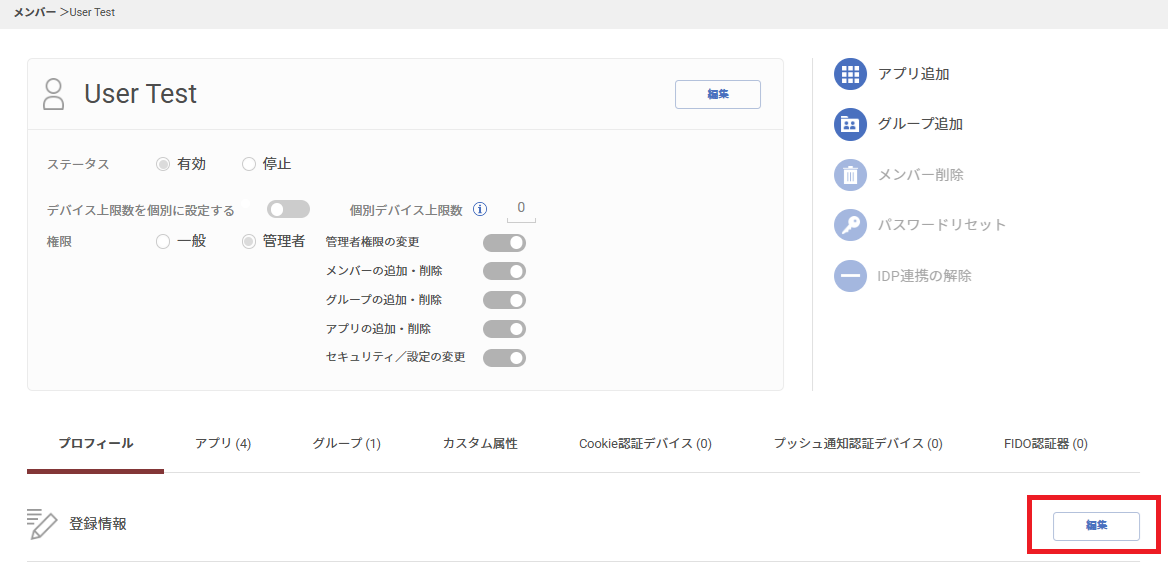The height and width of the screenshot is (580, 1168).
Task: Click the IDP連携の解除 text label
Action: 924,275
